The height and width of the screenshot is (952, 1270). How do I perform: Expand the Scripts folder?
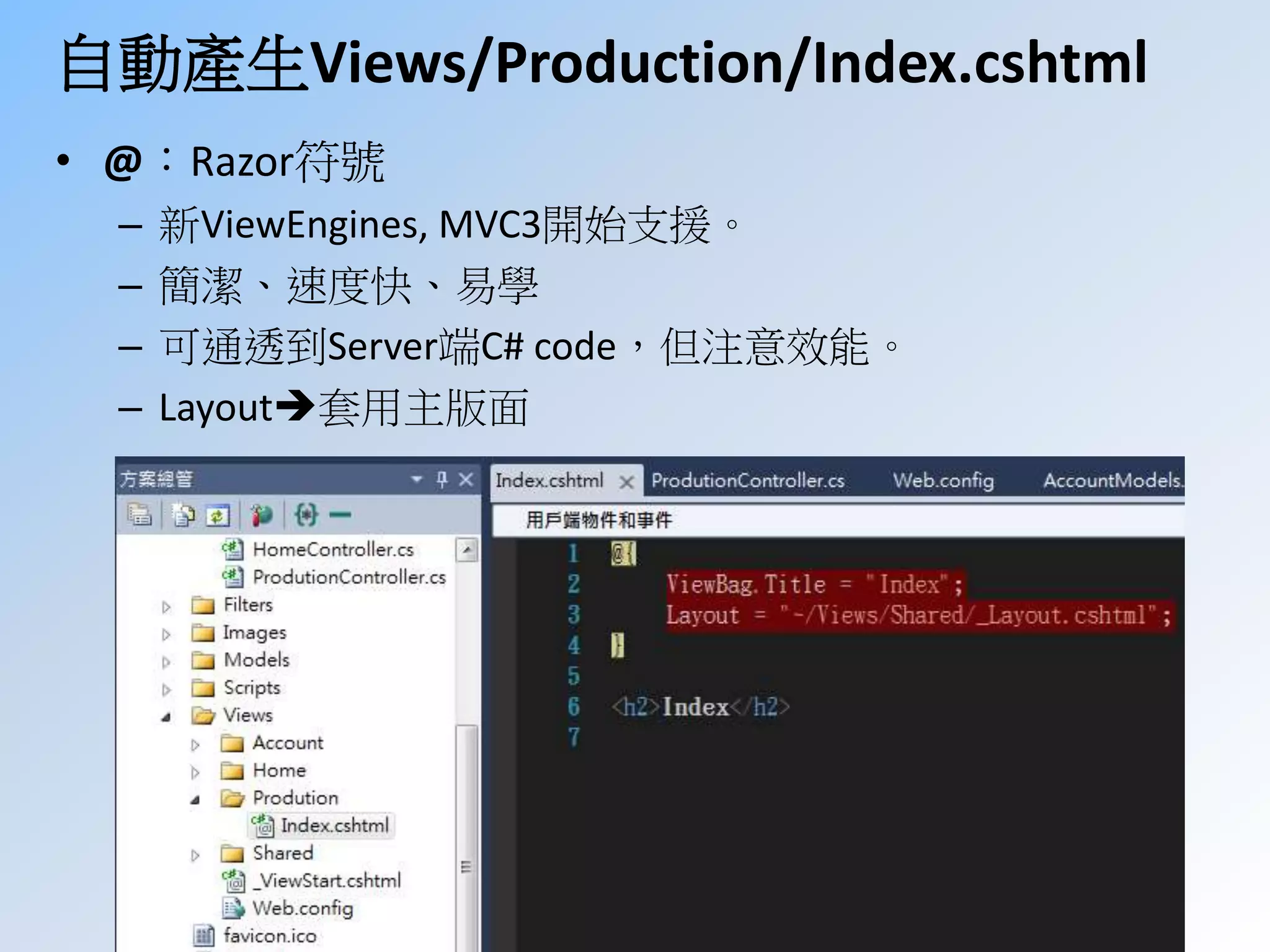point(166,690)
